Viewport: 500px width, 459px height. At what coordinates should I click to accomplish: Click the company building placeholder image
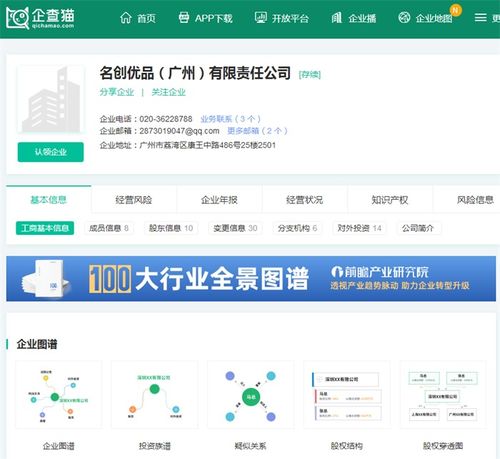click(51, 100)
